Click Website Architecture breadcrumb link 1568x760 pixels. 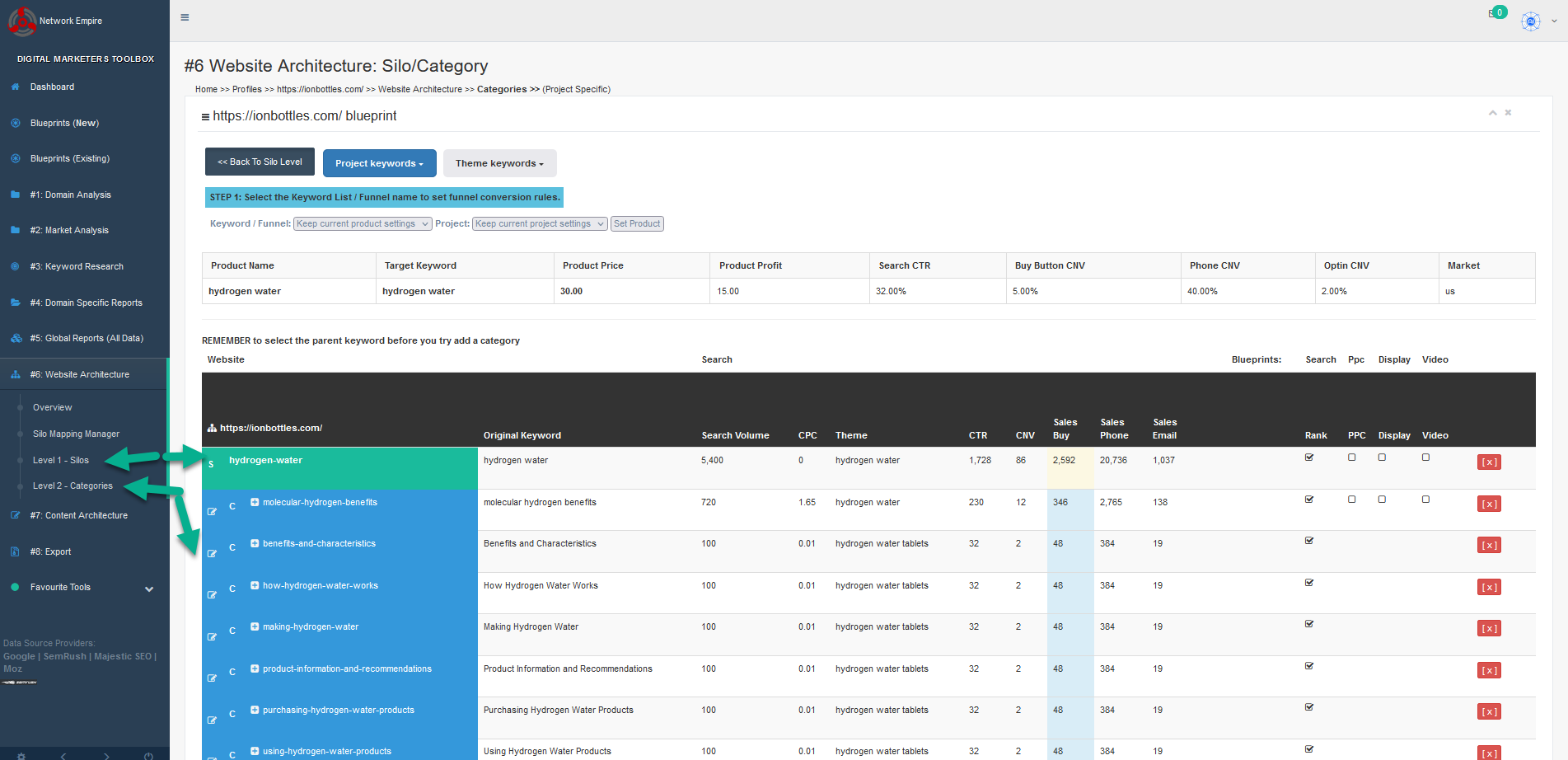(x=419, y=90)
